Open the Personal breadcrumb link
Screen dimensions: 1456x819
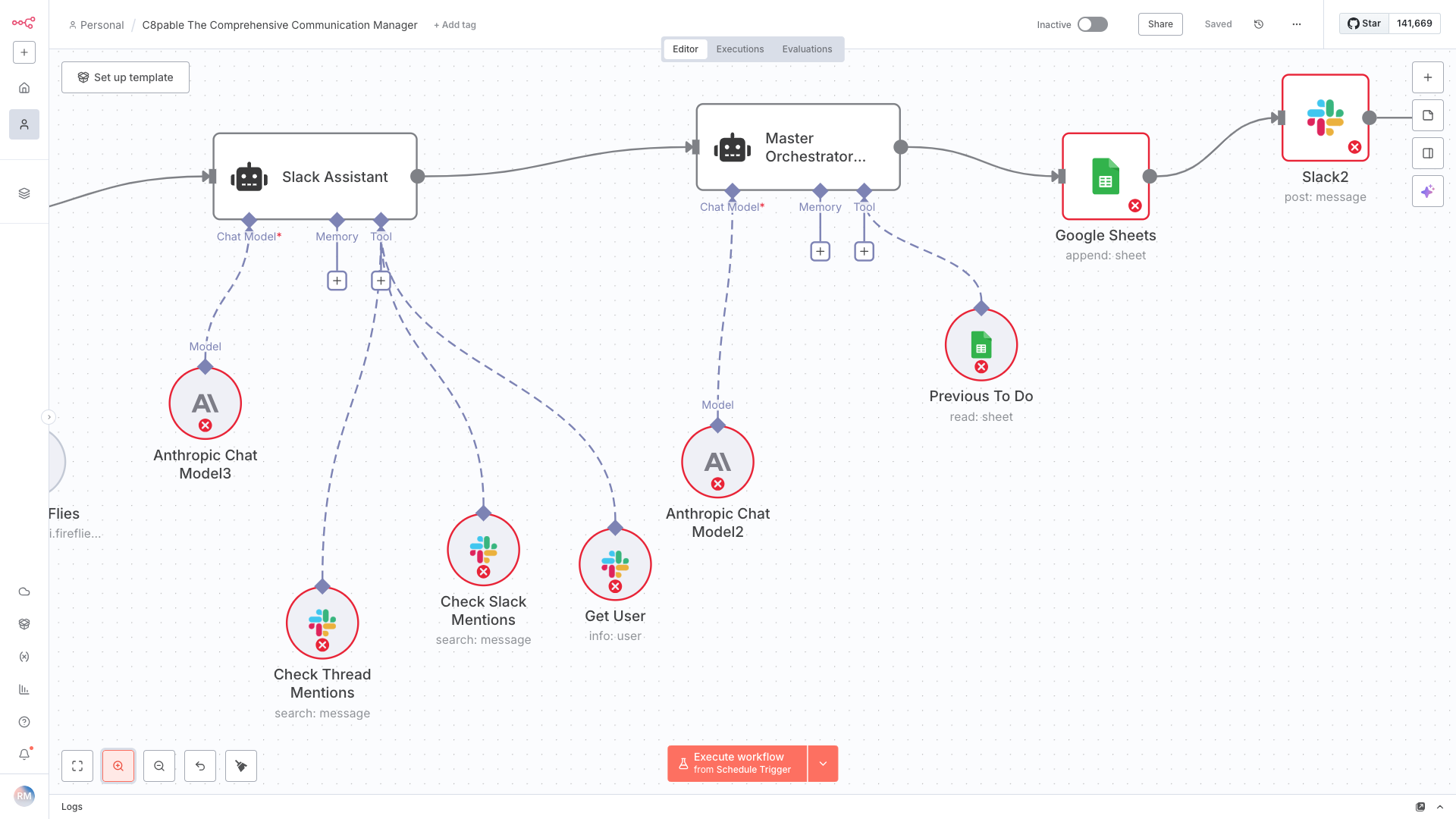pyautogui.click(x=96, y=25)
